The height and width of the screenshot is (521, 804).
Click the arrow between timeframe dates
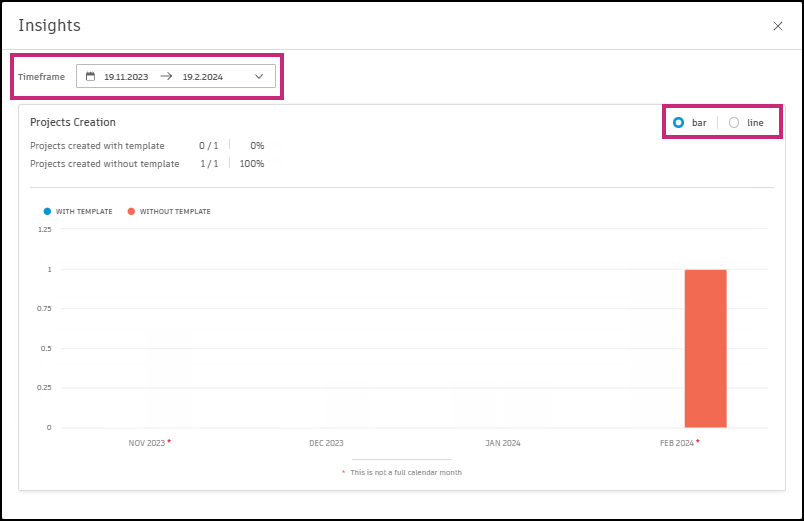coord(166,76)
